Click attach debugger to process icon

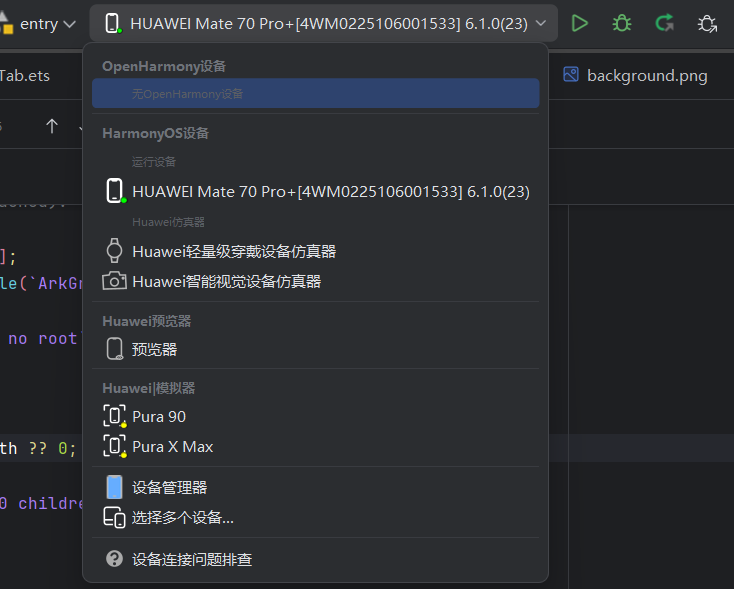coord(707,24)
